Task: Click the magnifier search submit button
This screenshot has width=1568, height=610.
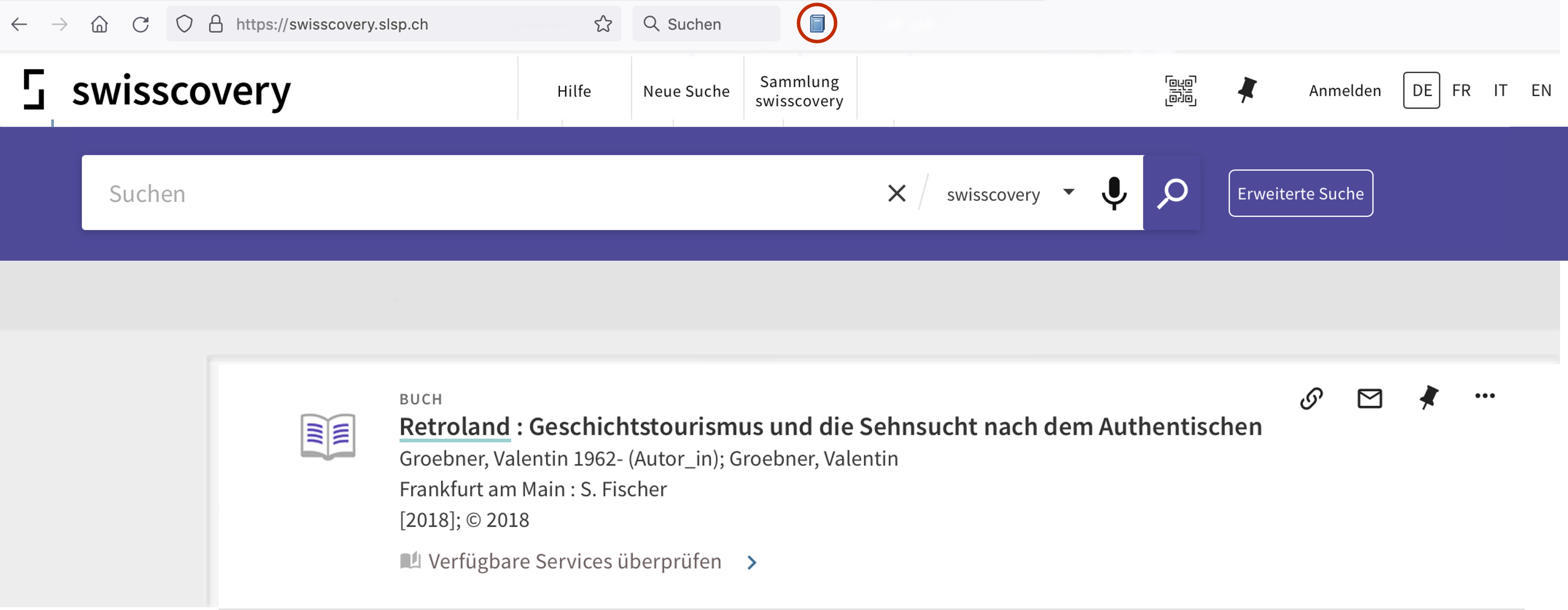Action: coord(1172,194)
